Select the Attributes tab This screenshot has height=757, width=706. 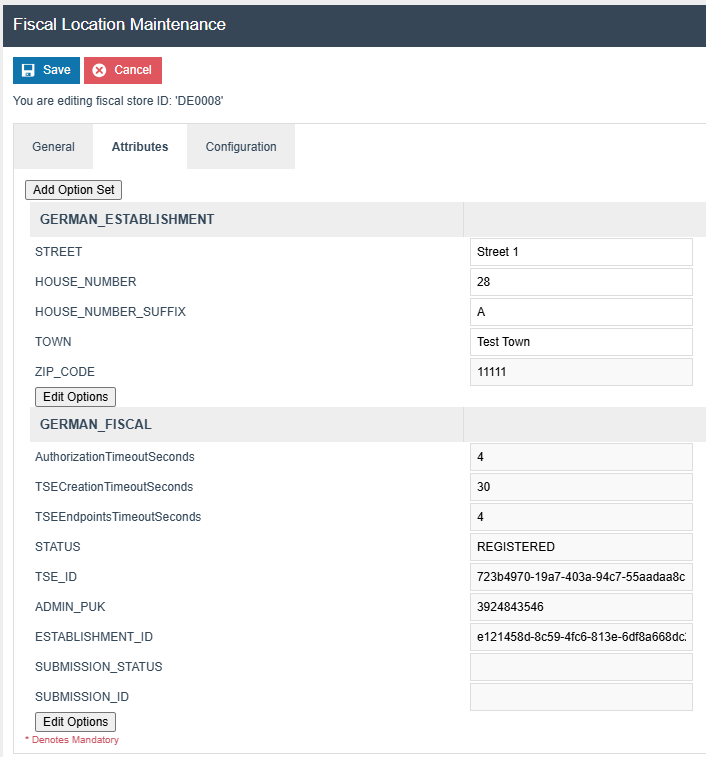pos(140,147)
